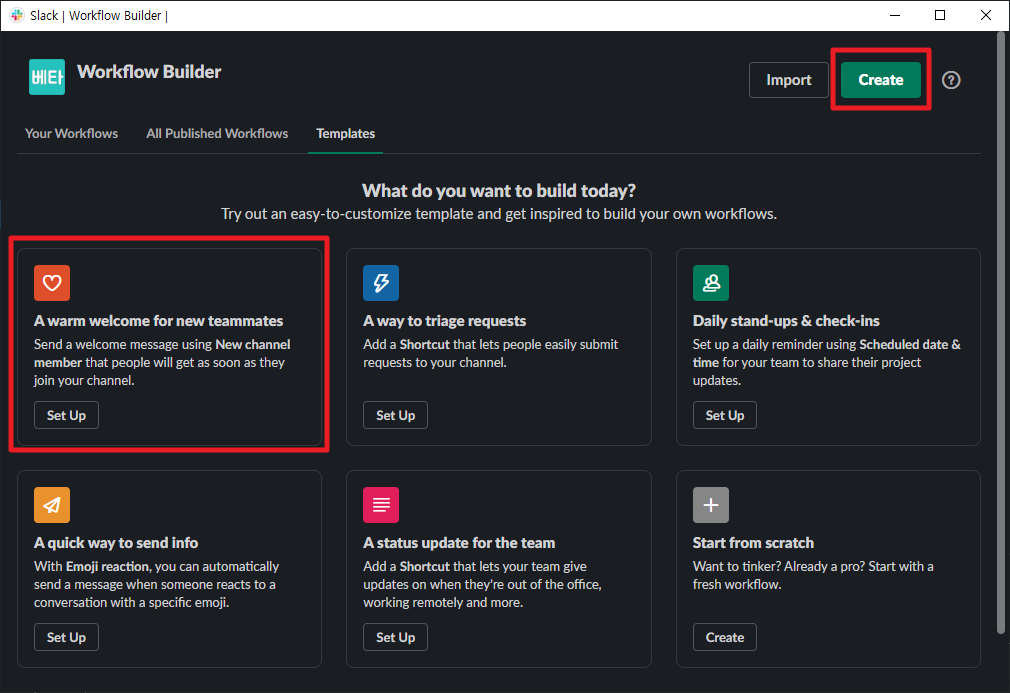Click 'A warm welcome for new teammates' title
1010x693 pixels.
[x=158, y=321]
